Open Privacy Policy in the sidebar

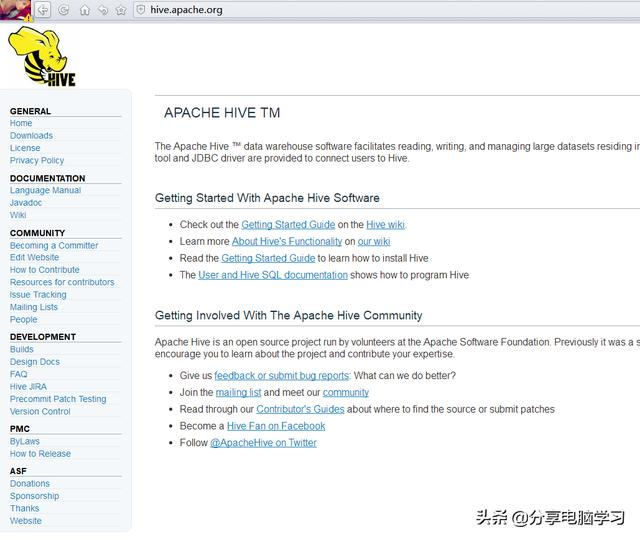coord(37,160)
